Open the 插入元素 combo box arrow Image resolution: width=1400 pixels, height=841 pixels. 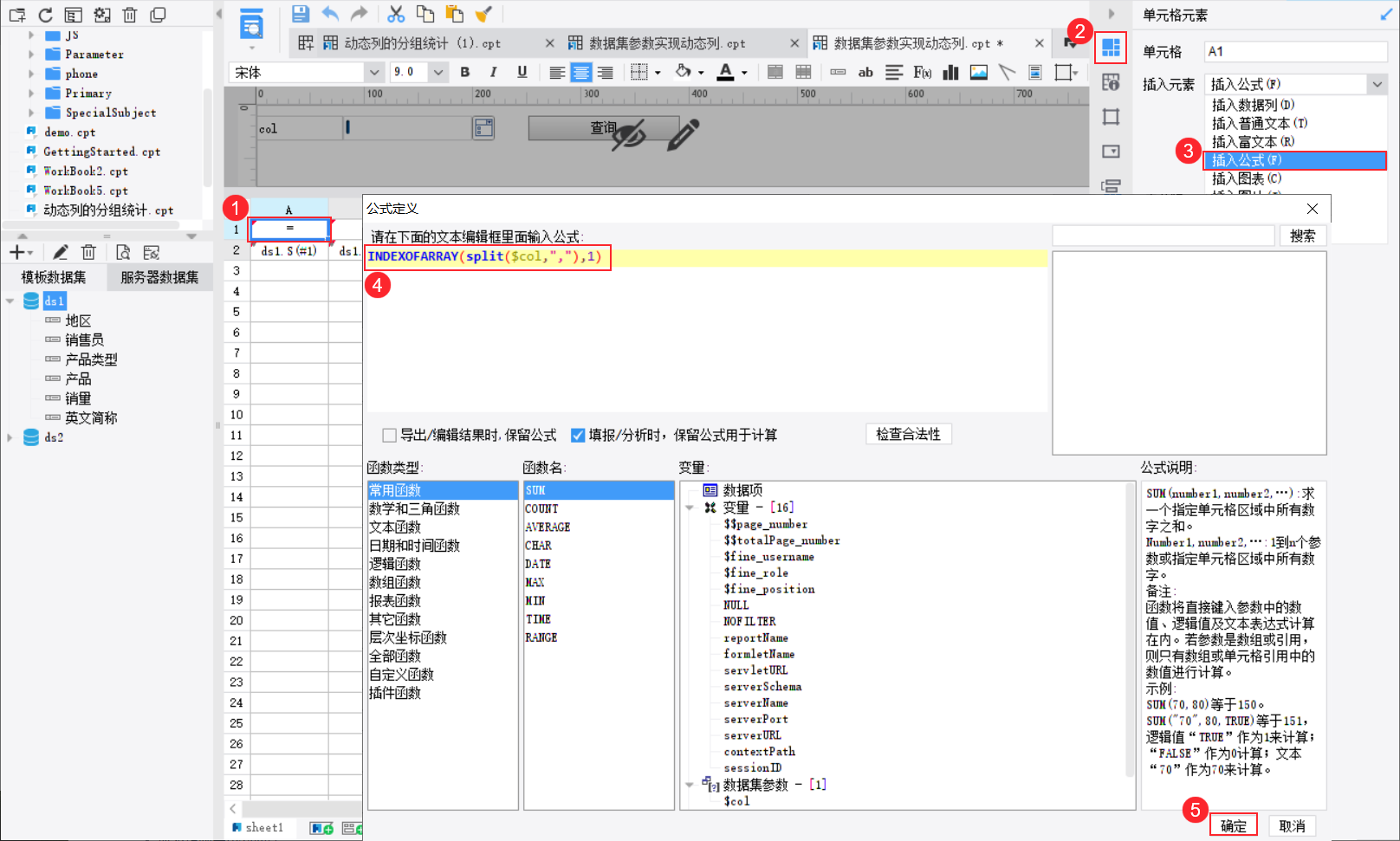tap(1377, 84)
